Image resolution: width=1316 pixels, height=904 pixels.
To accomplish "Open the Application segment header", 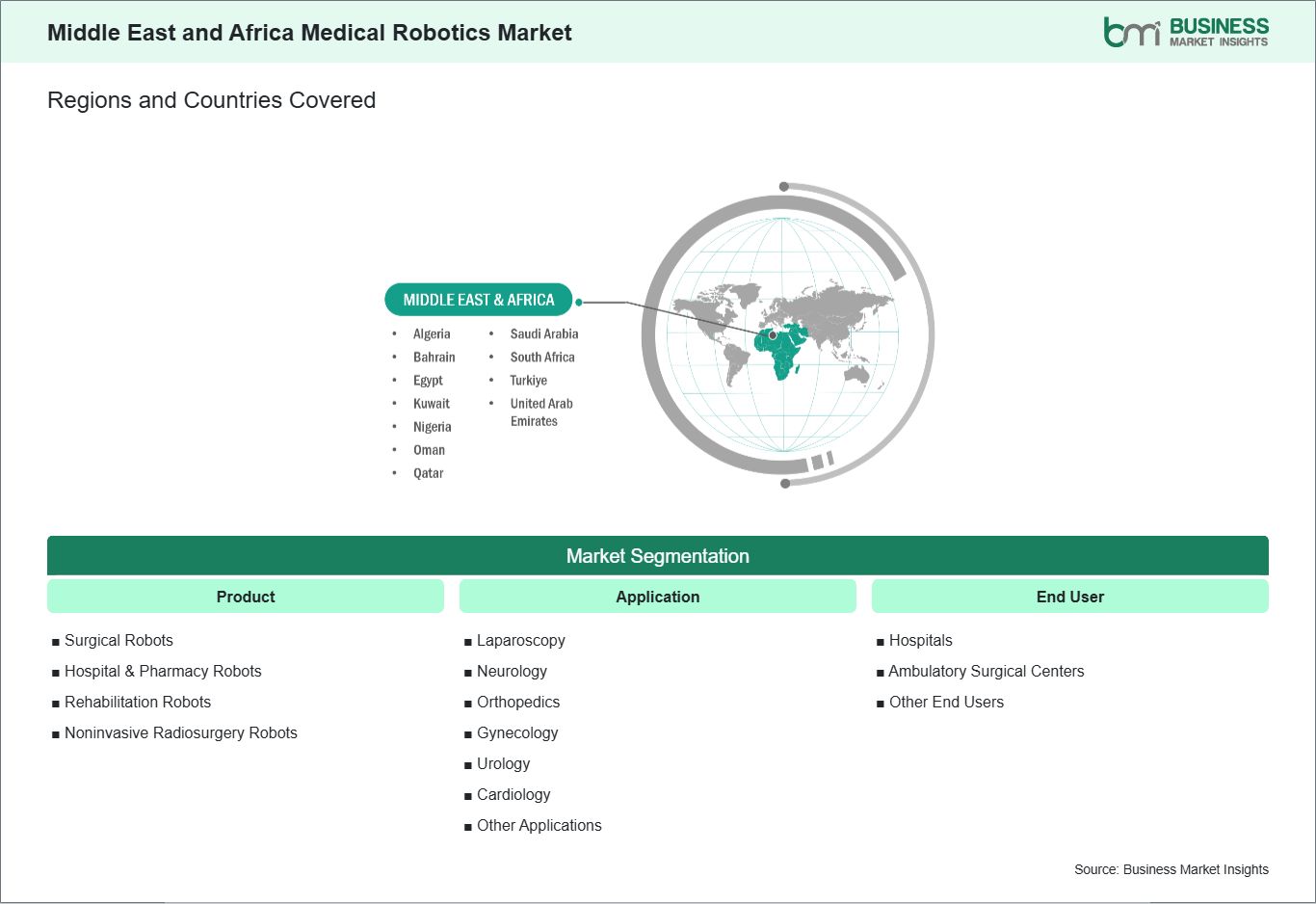I will click(658, 597).
